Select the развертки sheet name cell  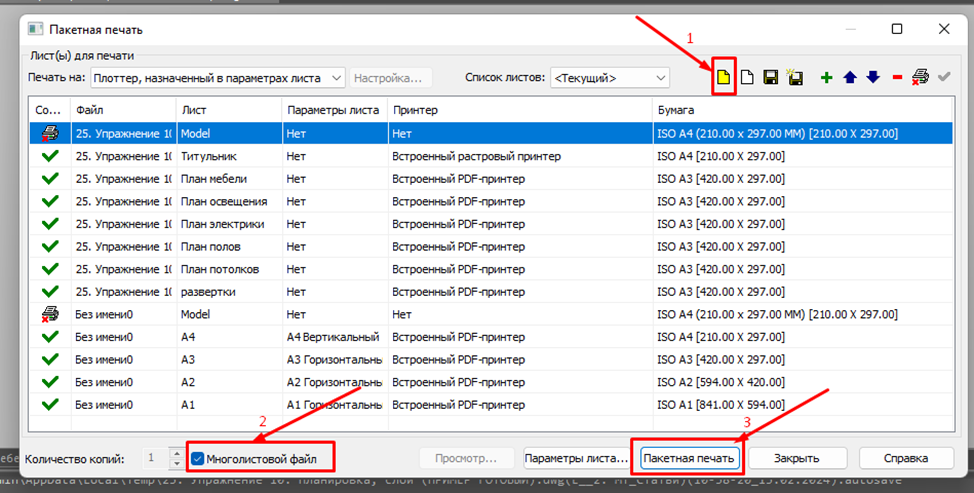[229, 292]
